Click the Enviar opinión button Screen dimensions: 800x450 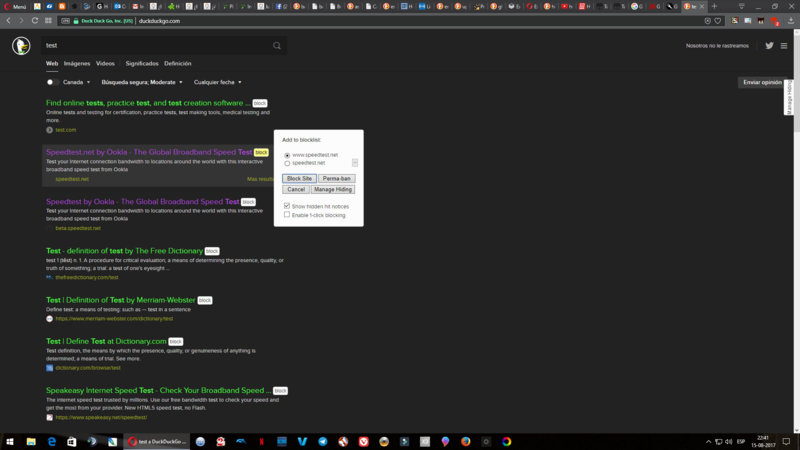[762, 82]
